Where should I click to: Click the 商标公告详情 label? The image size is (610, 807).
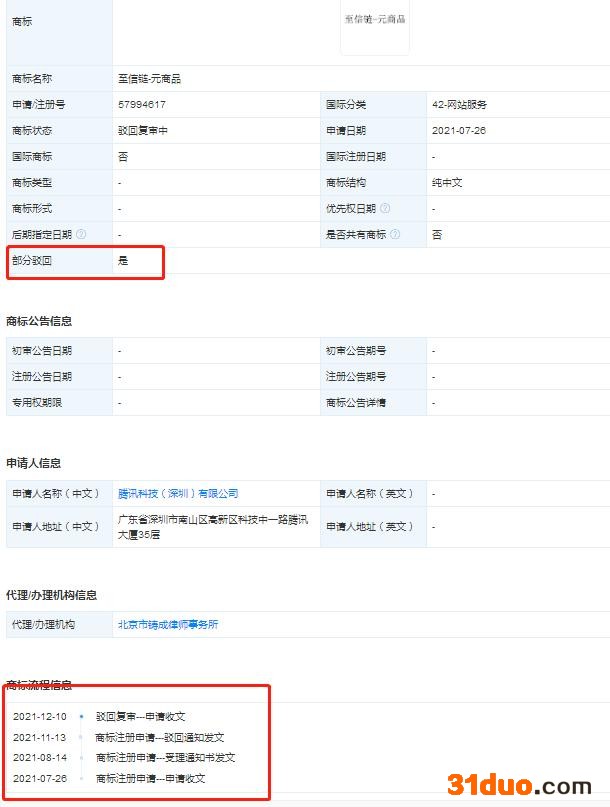point(356,402)
